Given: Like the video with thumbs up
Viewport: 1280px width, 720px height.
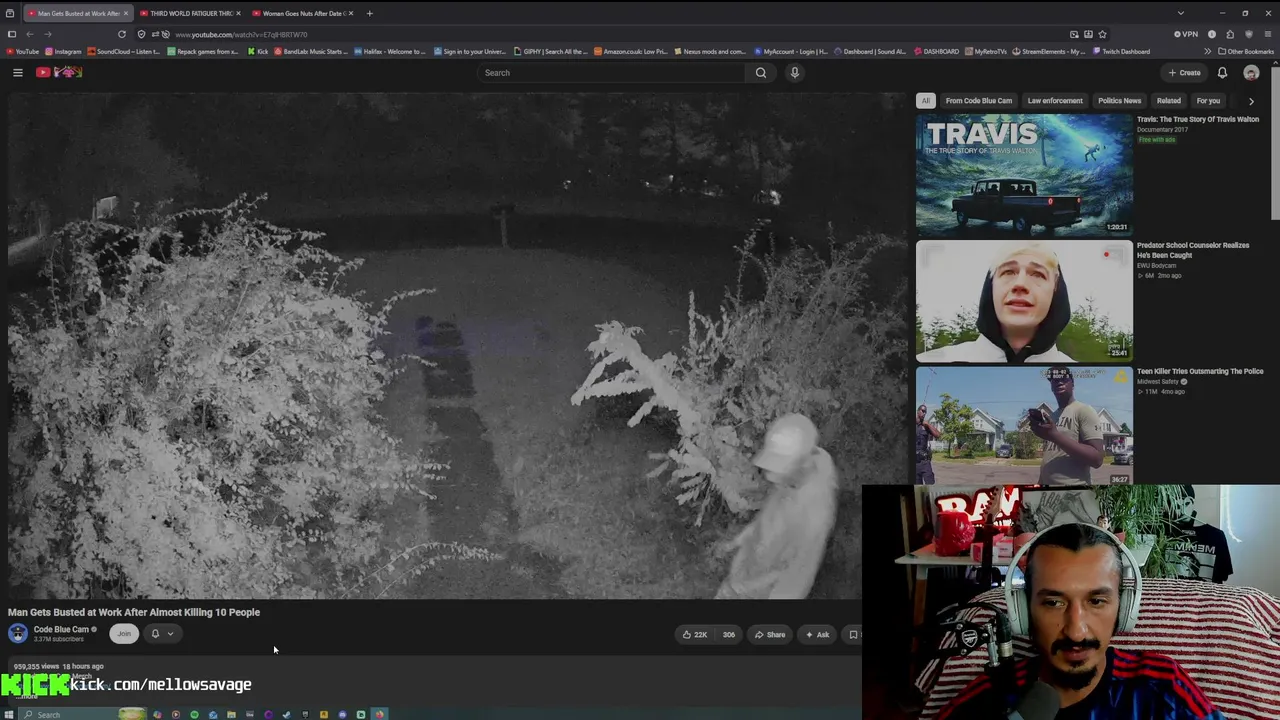Looking at the screenshot, I should (695, 634).
